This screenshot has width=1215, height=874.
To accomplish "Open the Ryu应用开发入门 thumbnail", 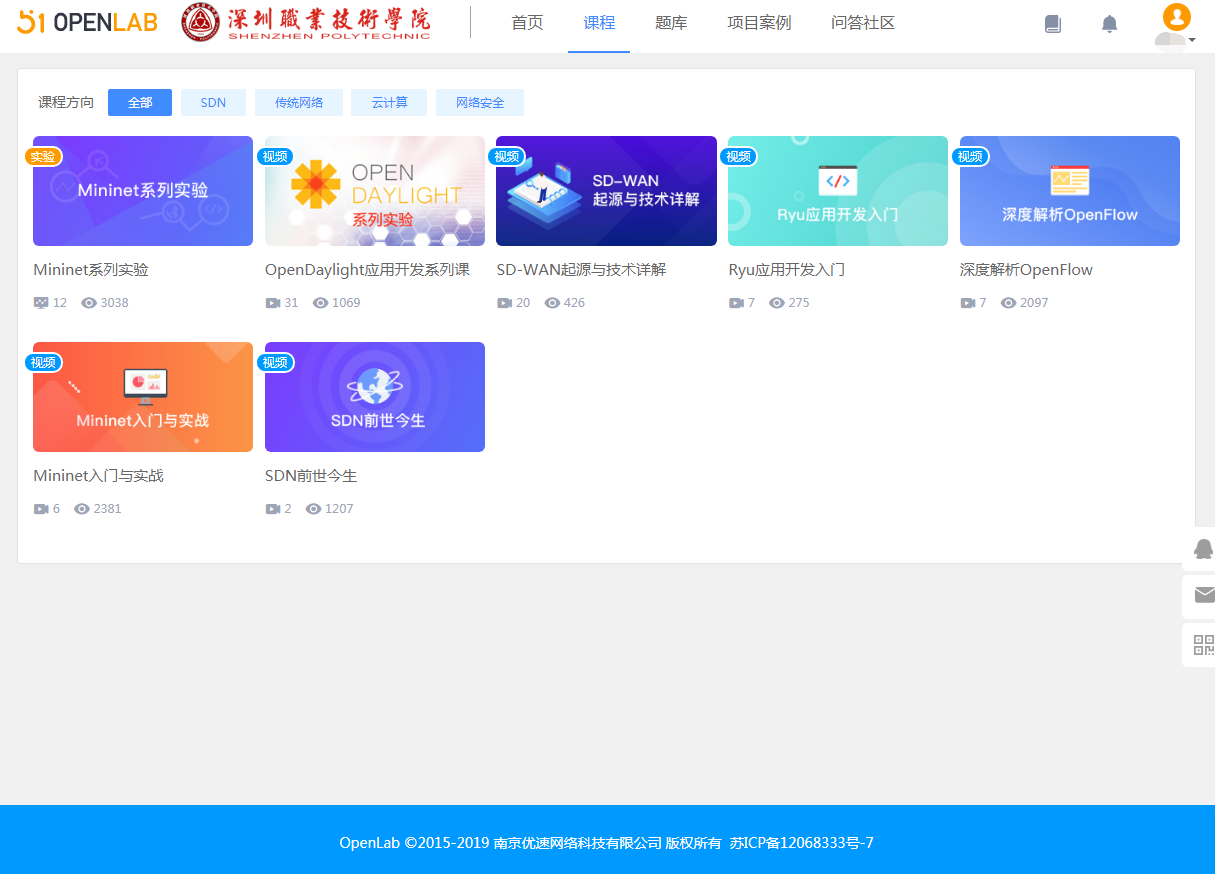I will tap(838, 191).
